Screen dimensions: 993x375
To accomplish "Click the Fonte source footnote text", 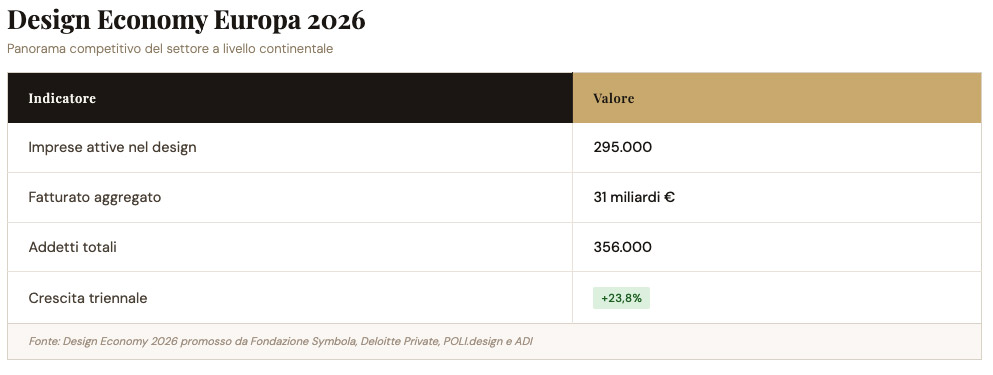I will [281, 341].
